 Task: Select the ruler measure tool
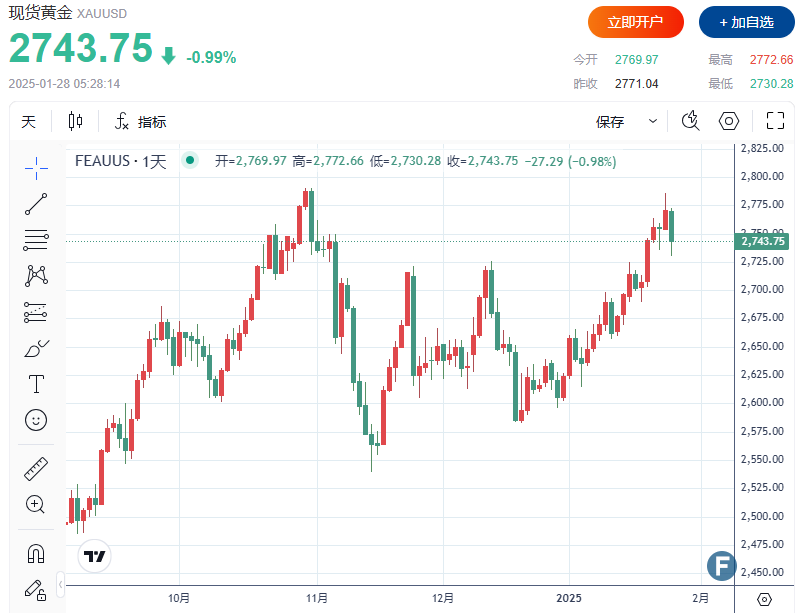[36, 468]
